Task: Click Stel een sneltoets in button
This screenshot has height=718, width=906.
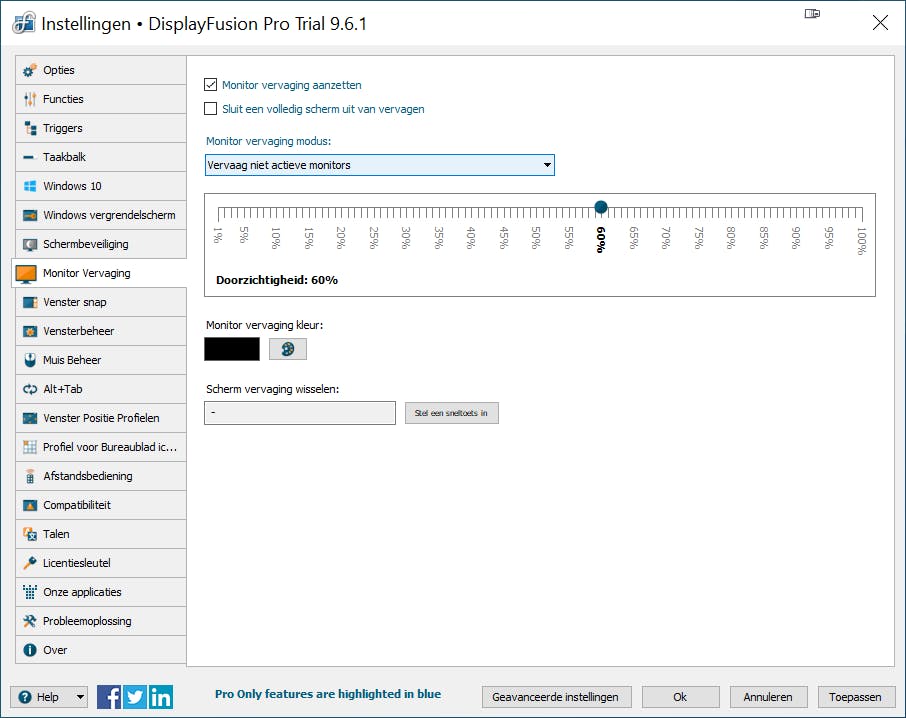Action: click(451, 413)
